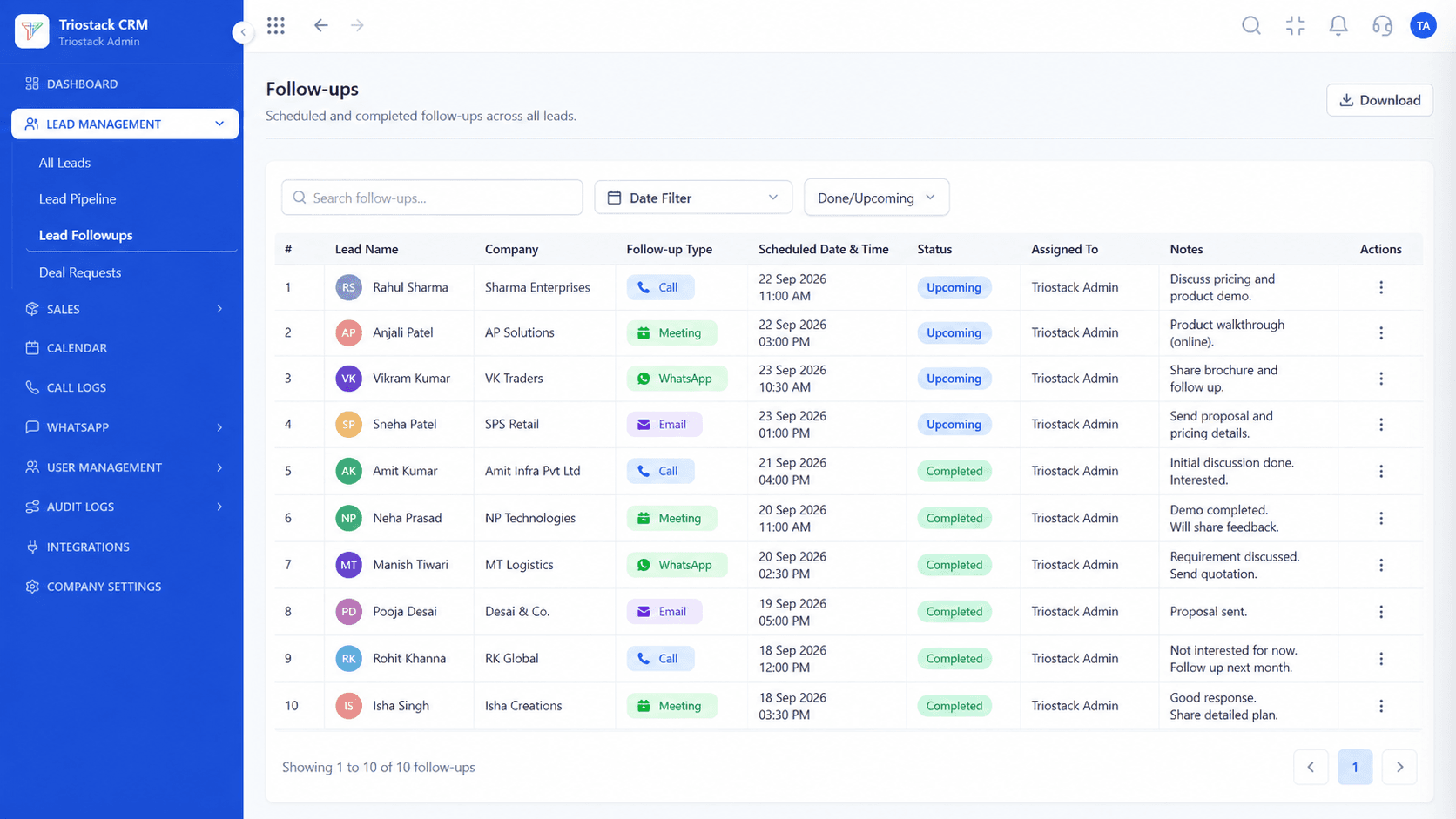The height and width of the screenshot is (819, 1456).
Task: Go forward with the right arrow
Action: pyautogui.click(x=357, y=25)
